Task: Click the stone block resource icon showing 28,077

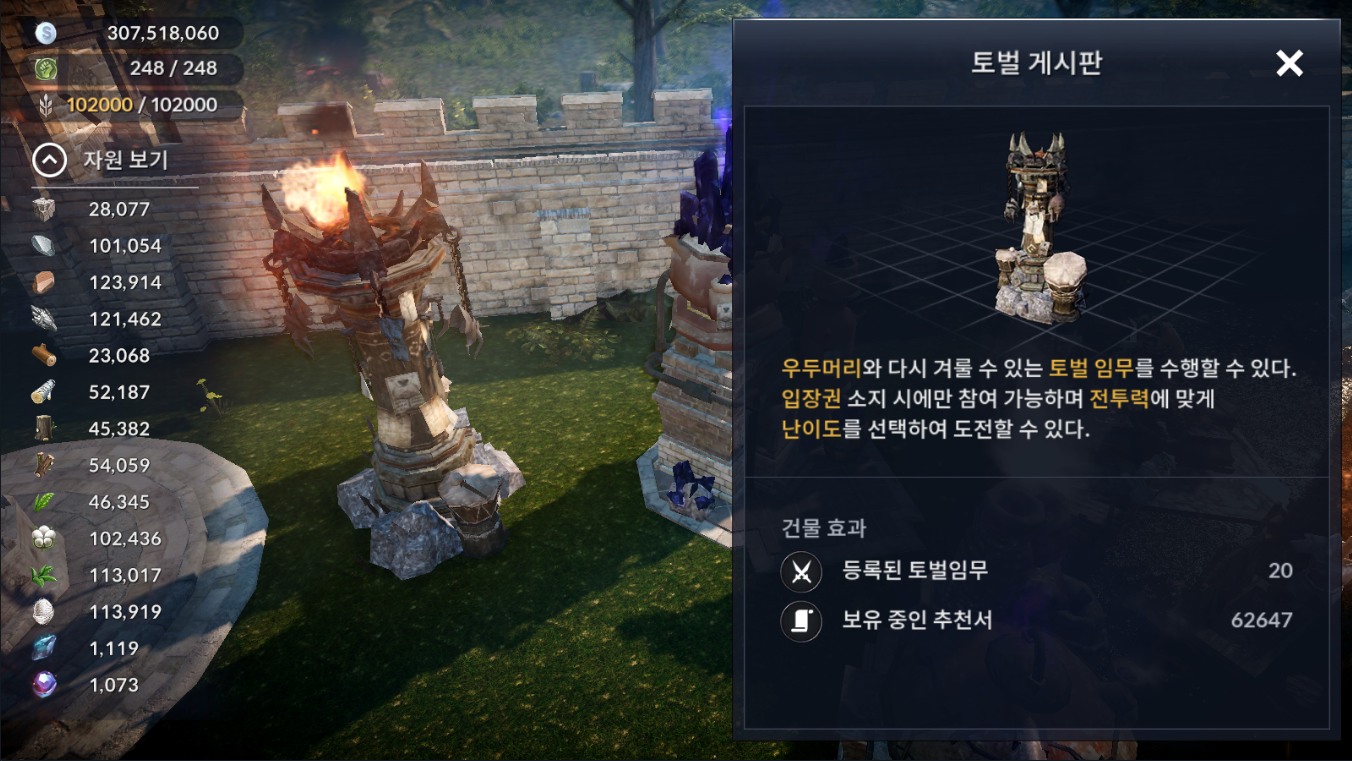Action: (44, 209)
